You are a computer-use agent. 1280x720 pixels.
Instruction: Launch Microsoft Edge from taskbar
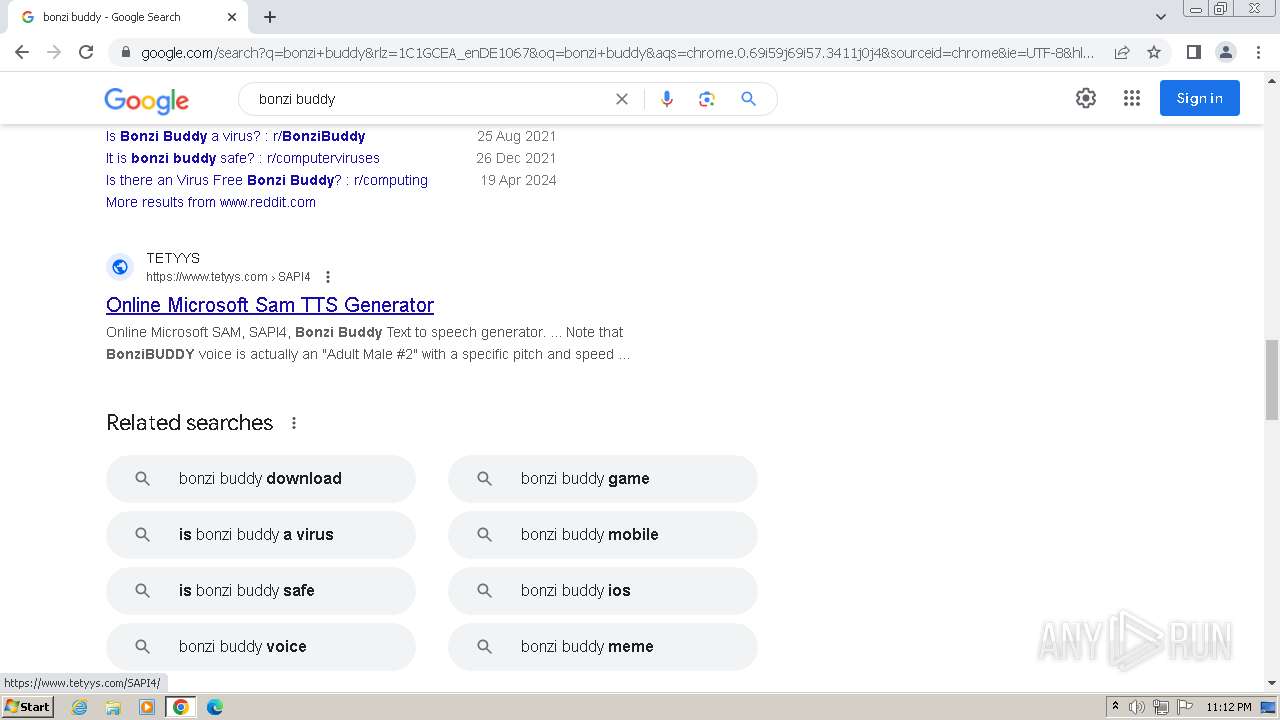(x=215, y=707)
